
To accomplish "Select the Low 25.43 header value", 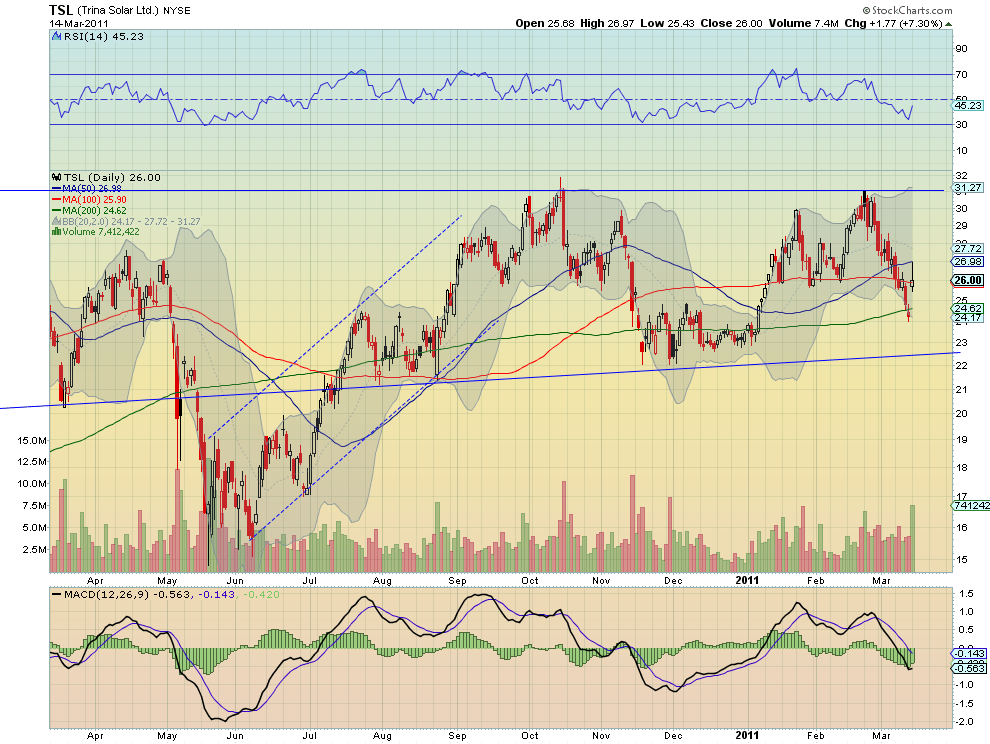I will click(x=667, y=23).
